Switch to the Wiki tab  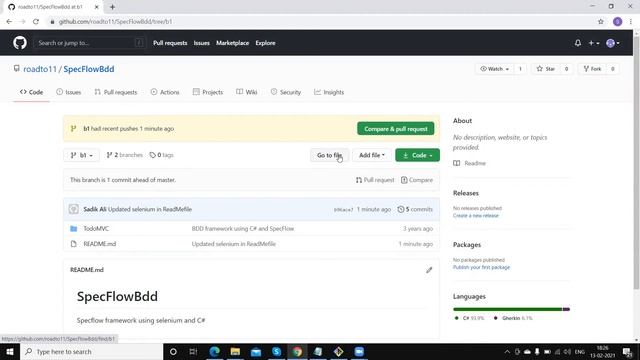[247, 92]
